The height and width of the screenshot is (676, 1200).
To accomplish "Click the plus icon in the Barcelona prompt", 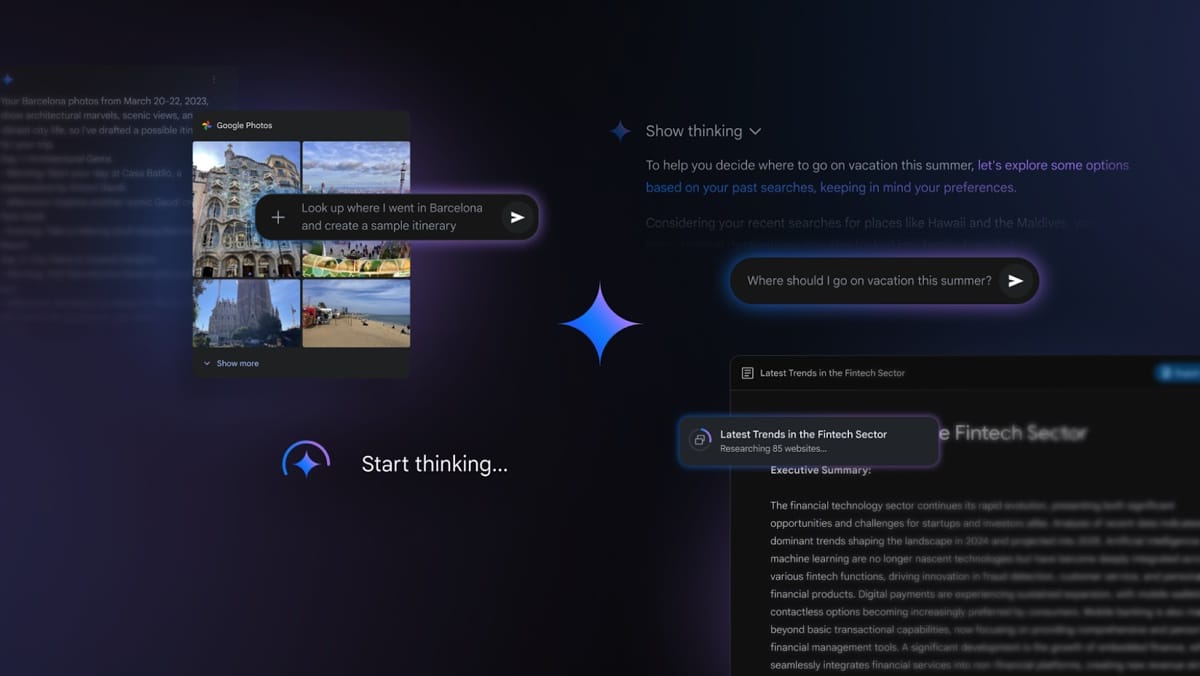I will [x=278, y=217].
